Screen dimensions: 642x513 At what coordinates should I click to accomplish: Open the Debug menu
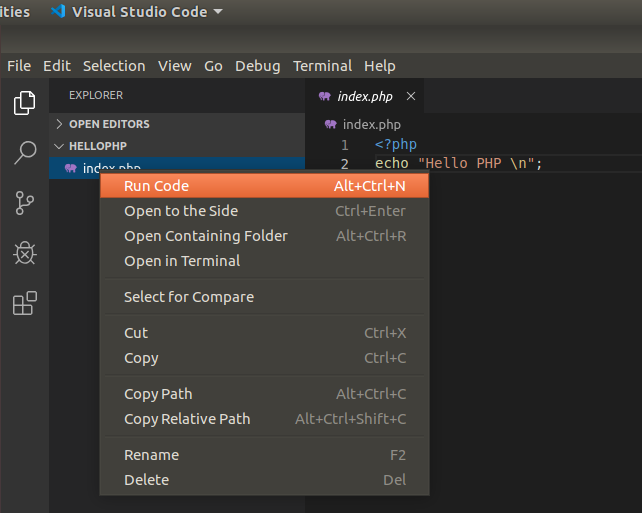click(258, 66)
